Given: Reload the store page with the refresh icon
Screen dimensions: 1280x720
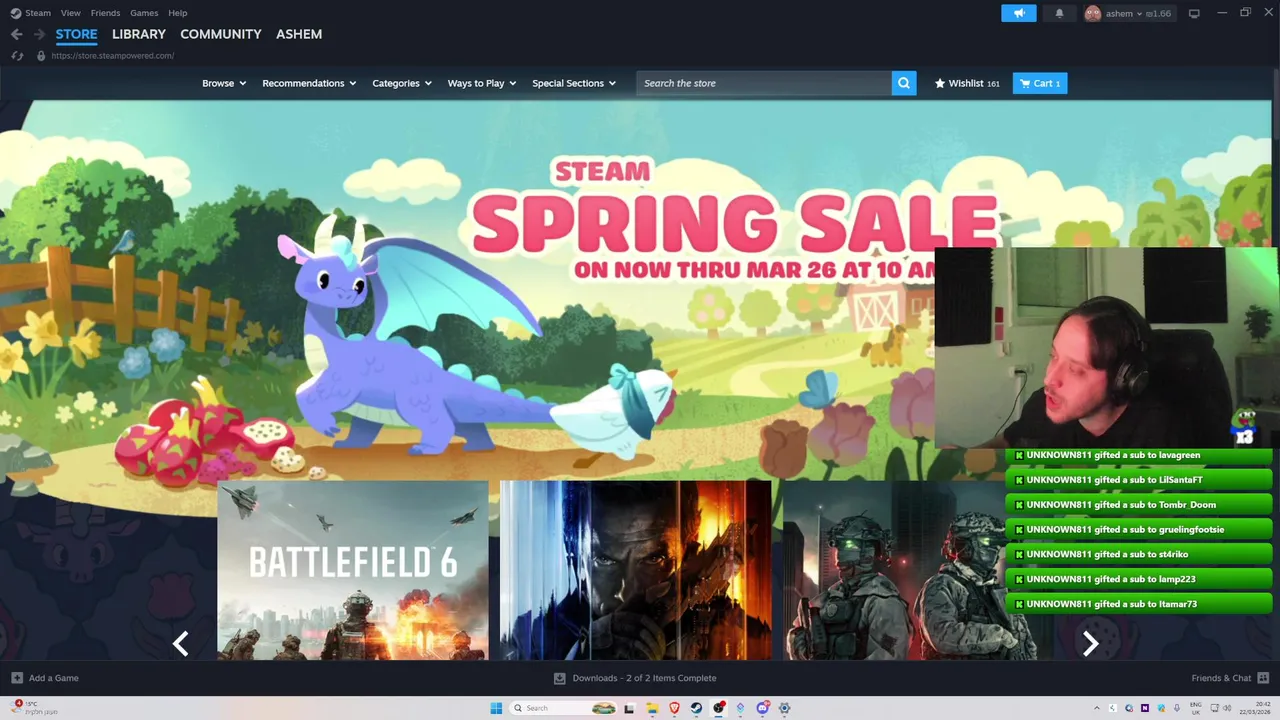Looking at the screenshot, I should pos(17,56).
